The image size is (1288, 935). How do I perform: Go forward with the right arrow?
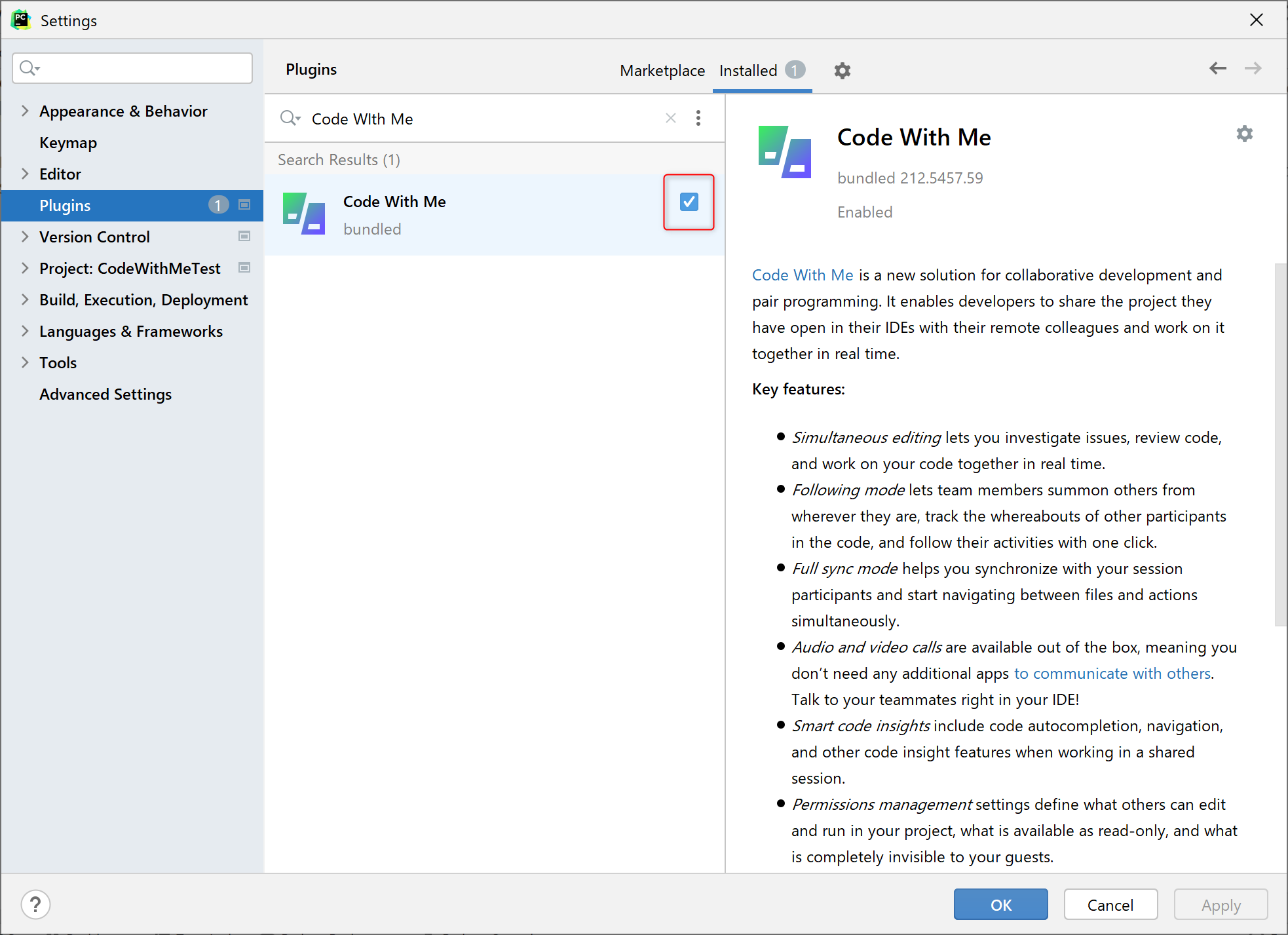pos(1253,68)
